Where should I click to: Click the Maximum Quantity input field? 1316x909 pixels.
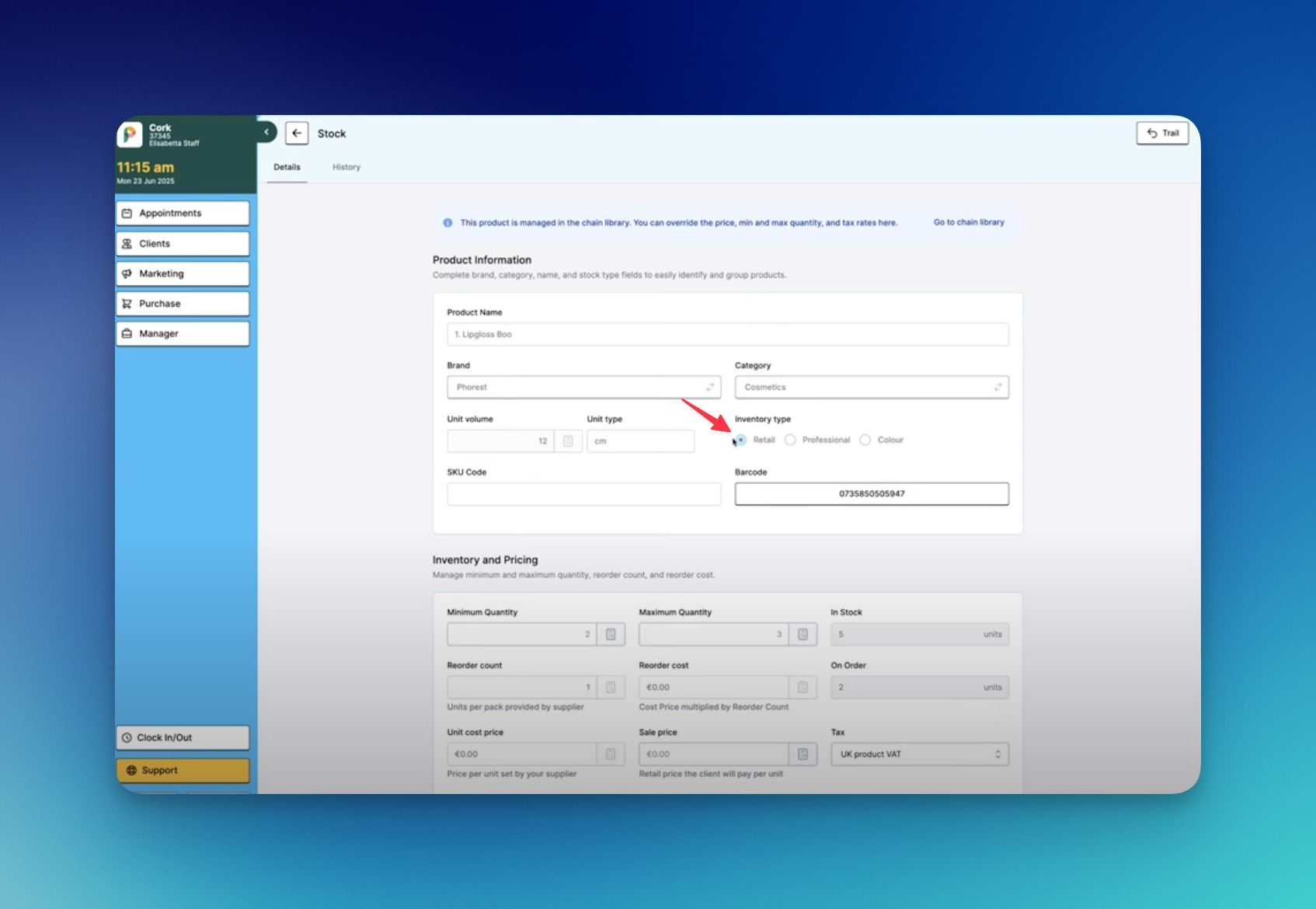714,635
